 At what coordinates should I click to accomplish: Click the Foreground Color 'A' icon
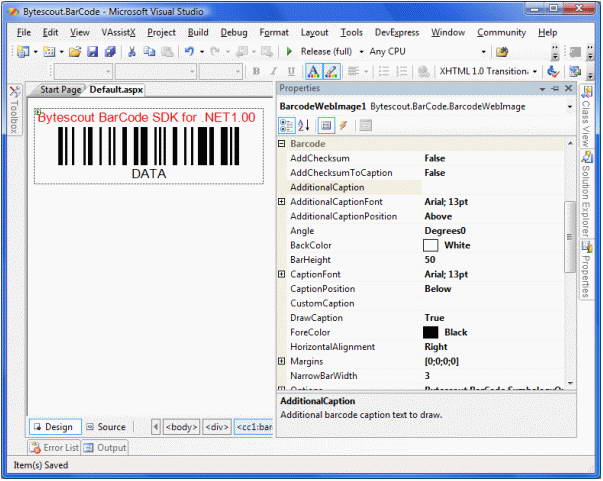tap(313, 72)
